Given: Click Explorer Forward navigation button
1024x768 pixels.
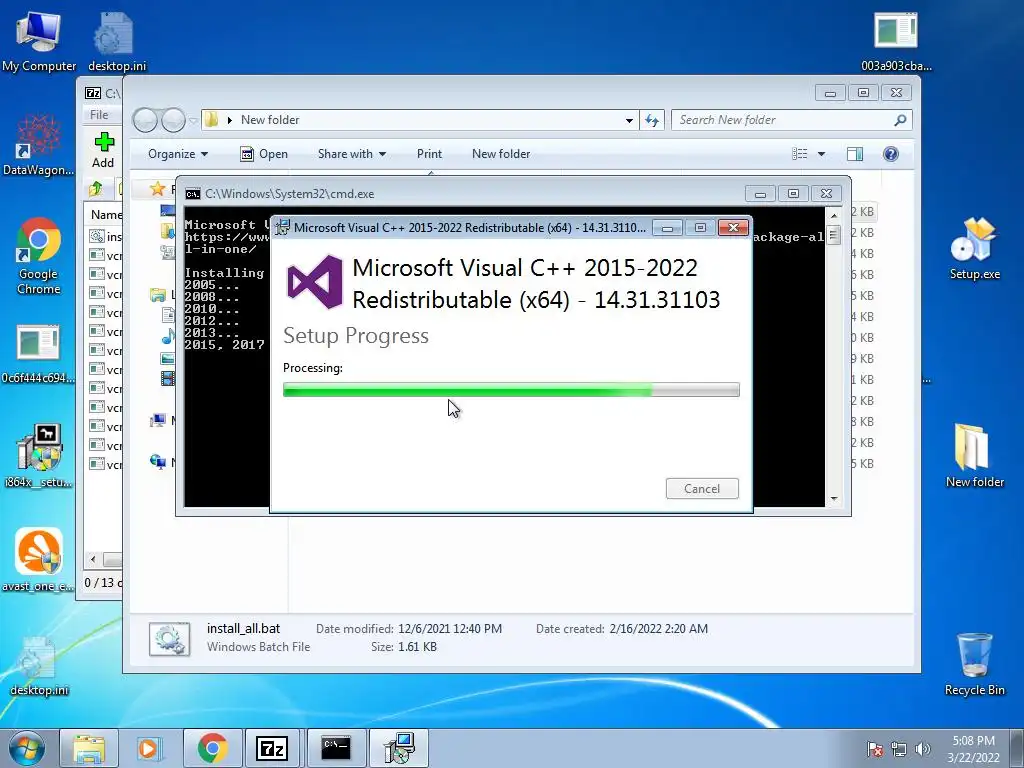Looking at the screenshot, I should (x=173, y=120).
